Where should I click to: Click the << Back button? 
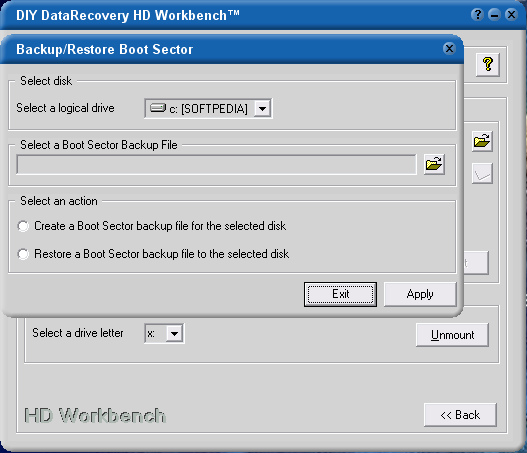[460, 415]
